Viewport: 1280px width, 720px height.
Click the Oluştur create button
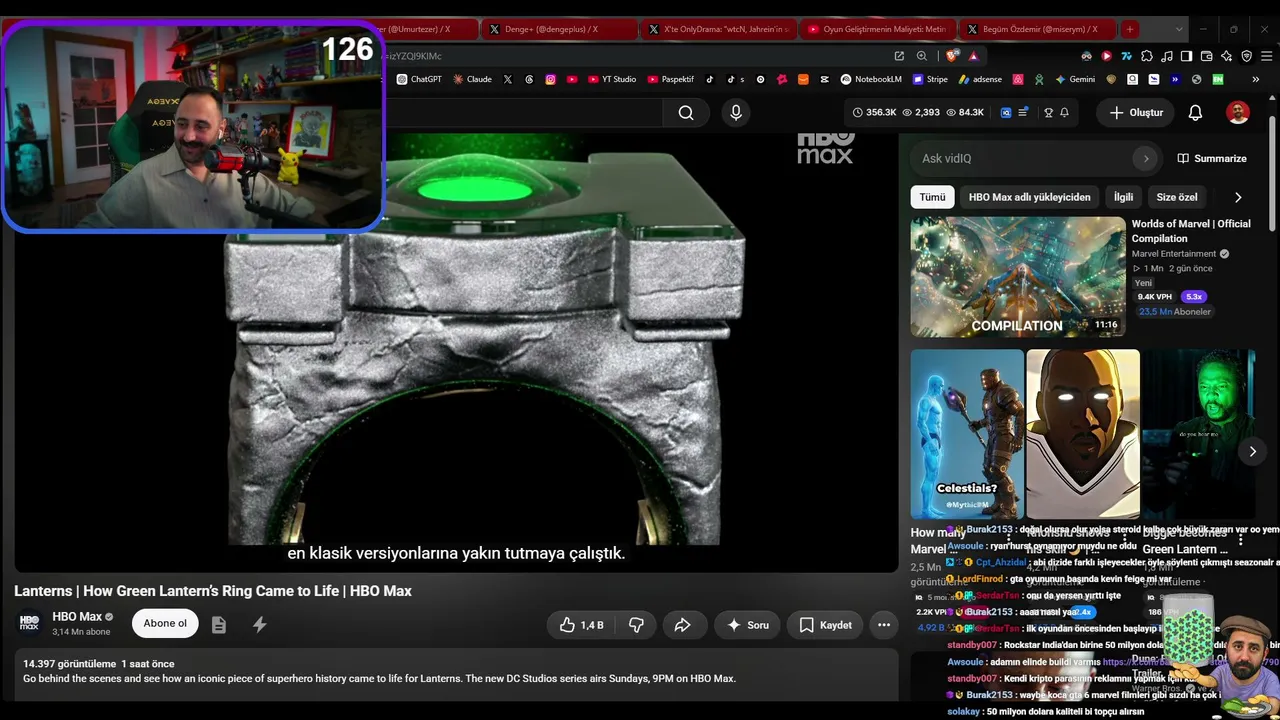click(1136, 113)
